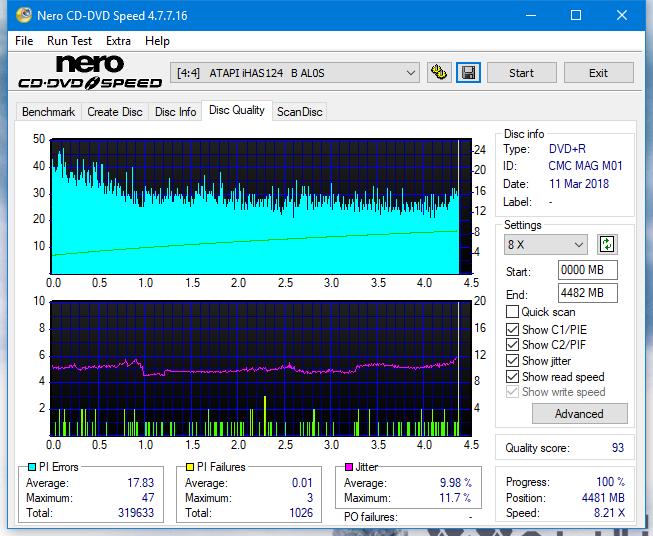This screenshot has height=536, width=653.
Task: Click the disc type DVD+R
Action: tap(567, 149)
